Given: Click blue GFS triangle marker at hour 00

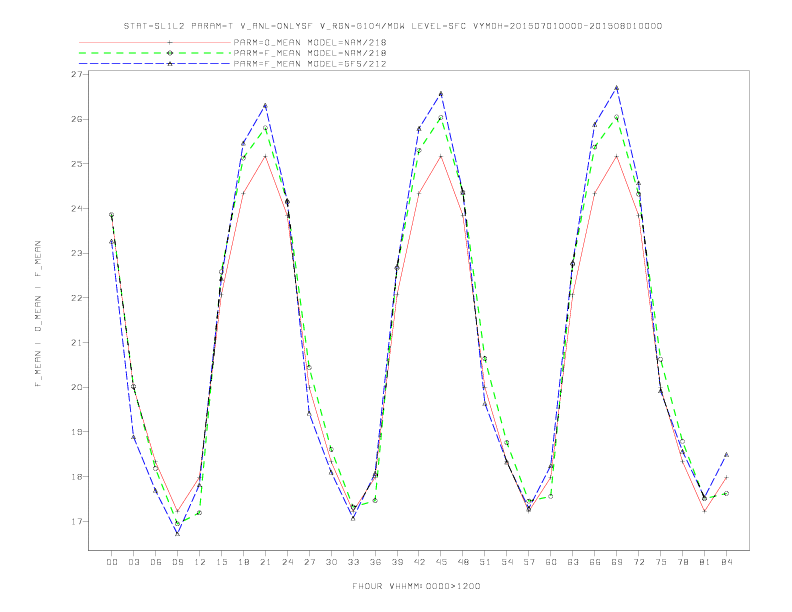Looking at the screenshot, I should pos(112,241).
